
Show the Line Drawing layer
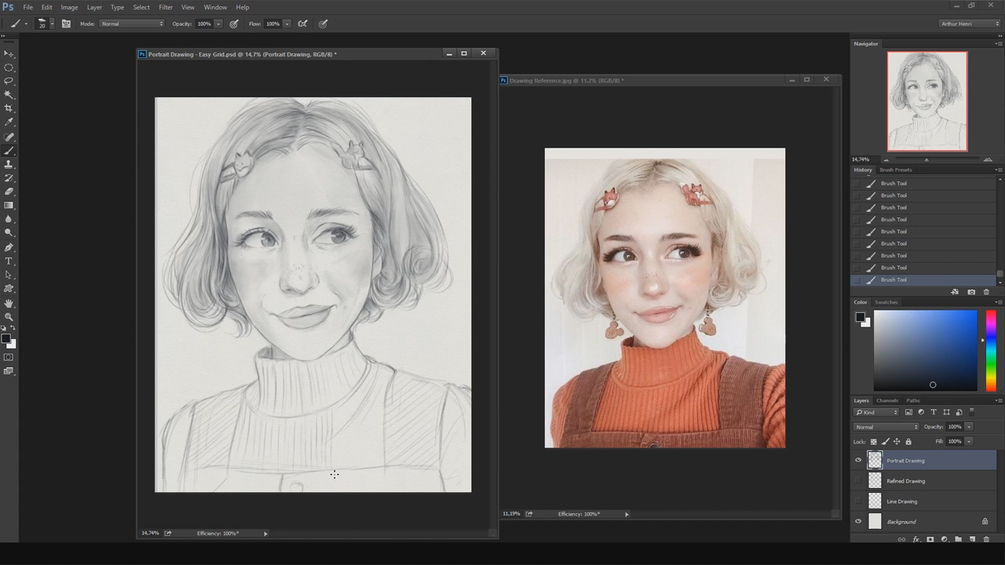[858, 501]
